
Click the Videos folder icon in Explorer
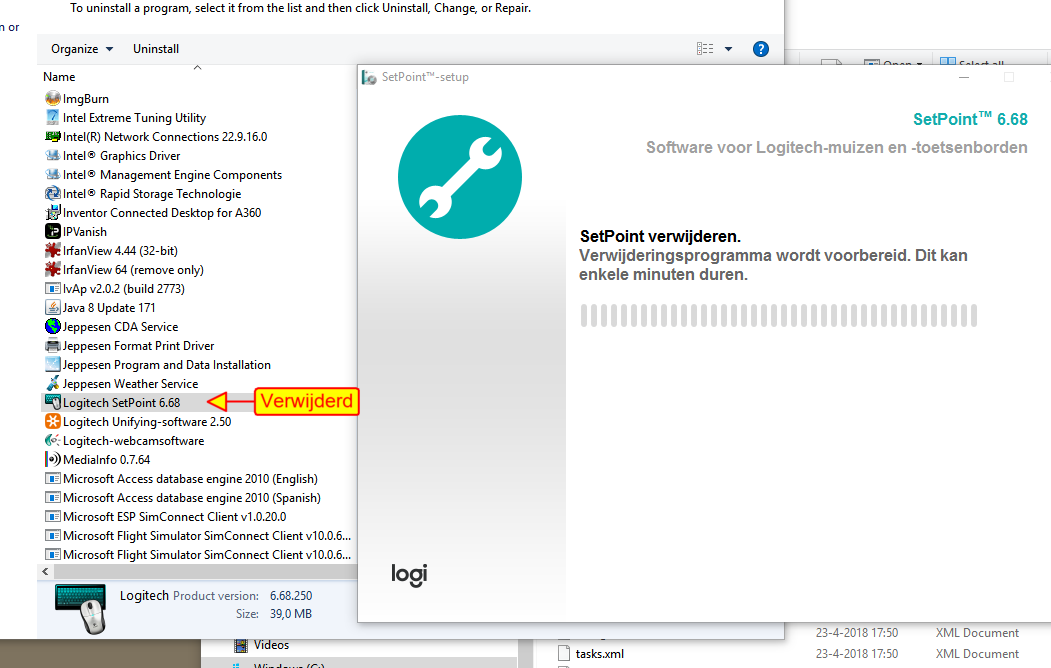tap(241, 645)
